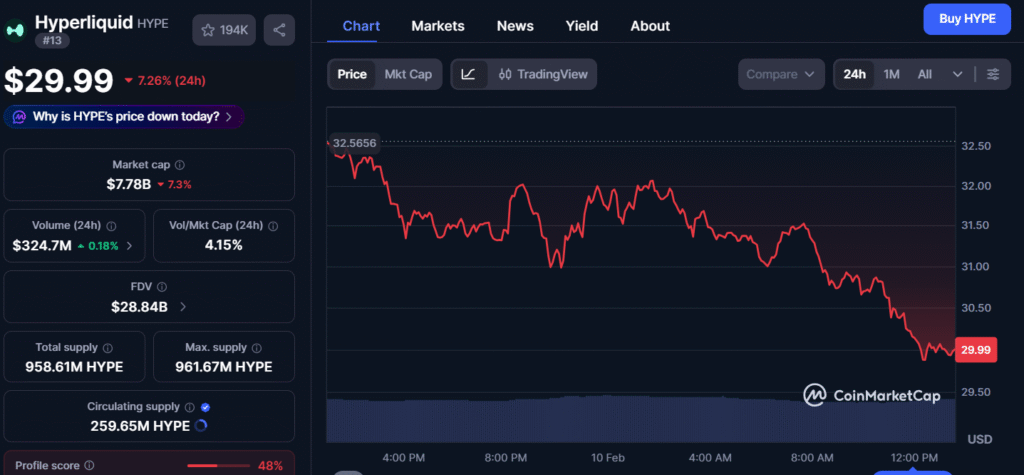Open the Yield tab

(581, 26)
